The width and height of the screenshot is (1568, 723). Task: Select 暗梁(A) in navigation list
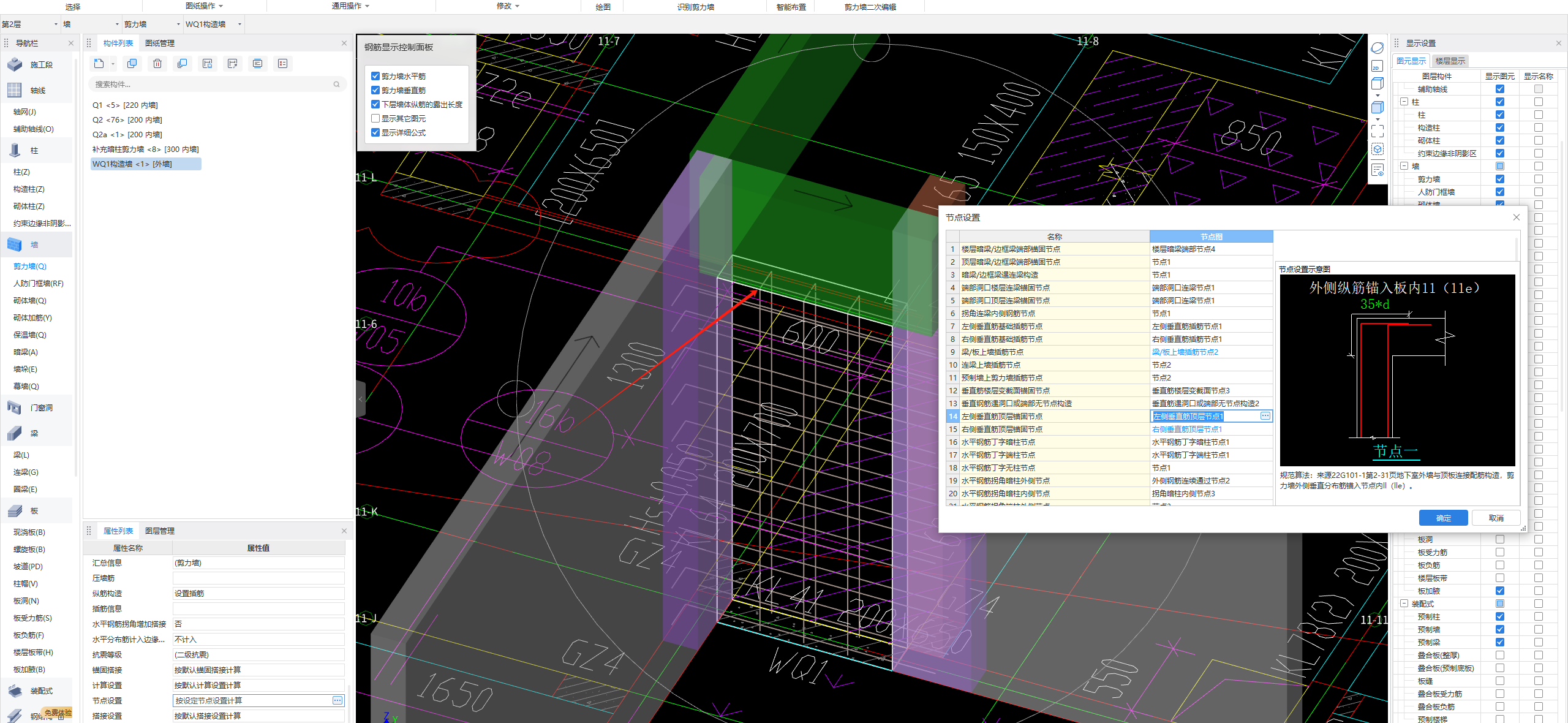26,352
